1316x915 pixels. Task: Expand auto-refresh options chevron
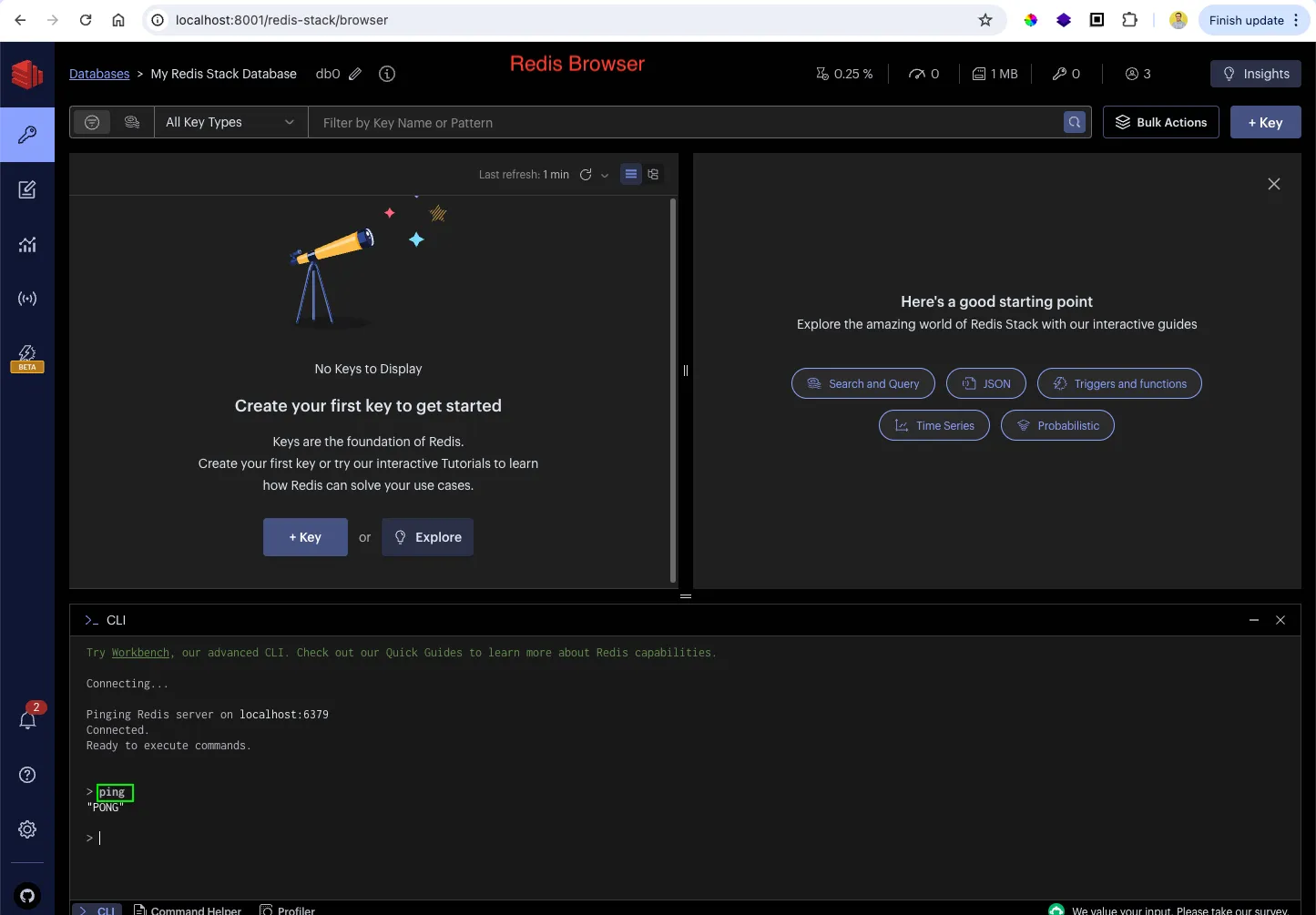coord(605,175)
